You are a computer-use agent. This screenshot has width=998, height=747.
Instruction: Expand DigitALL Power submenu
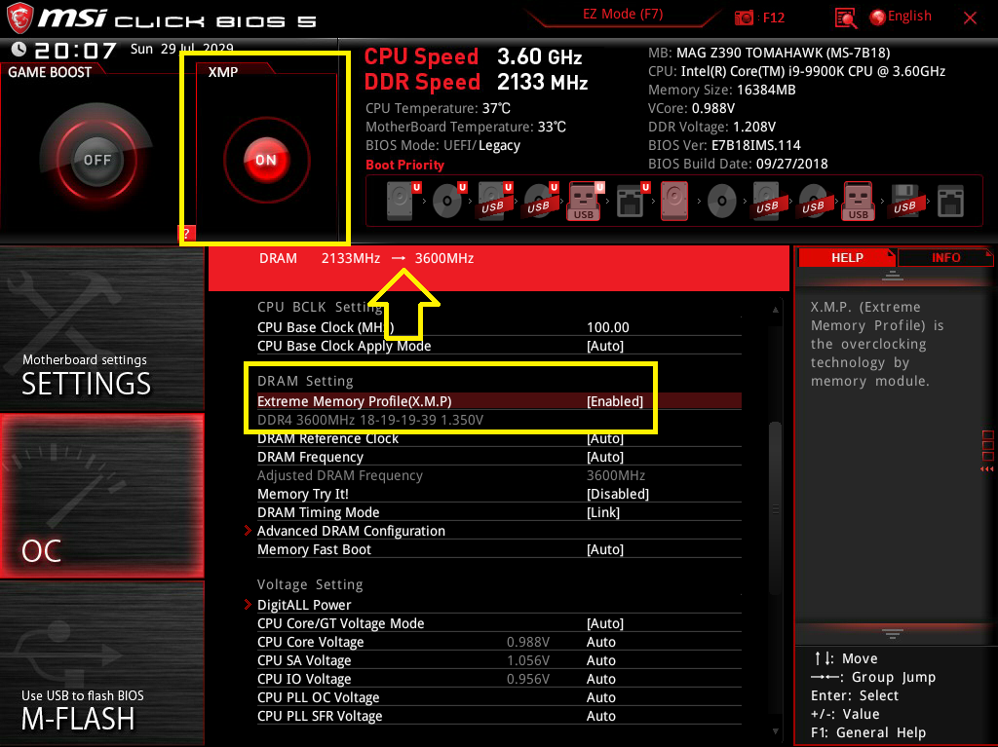point(304,604)
